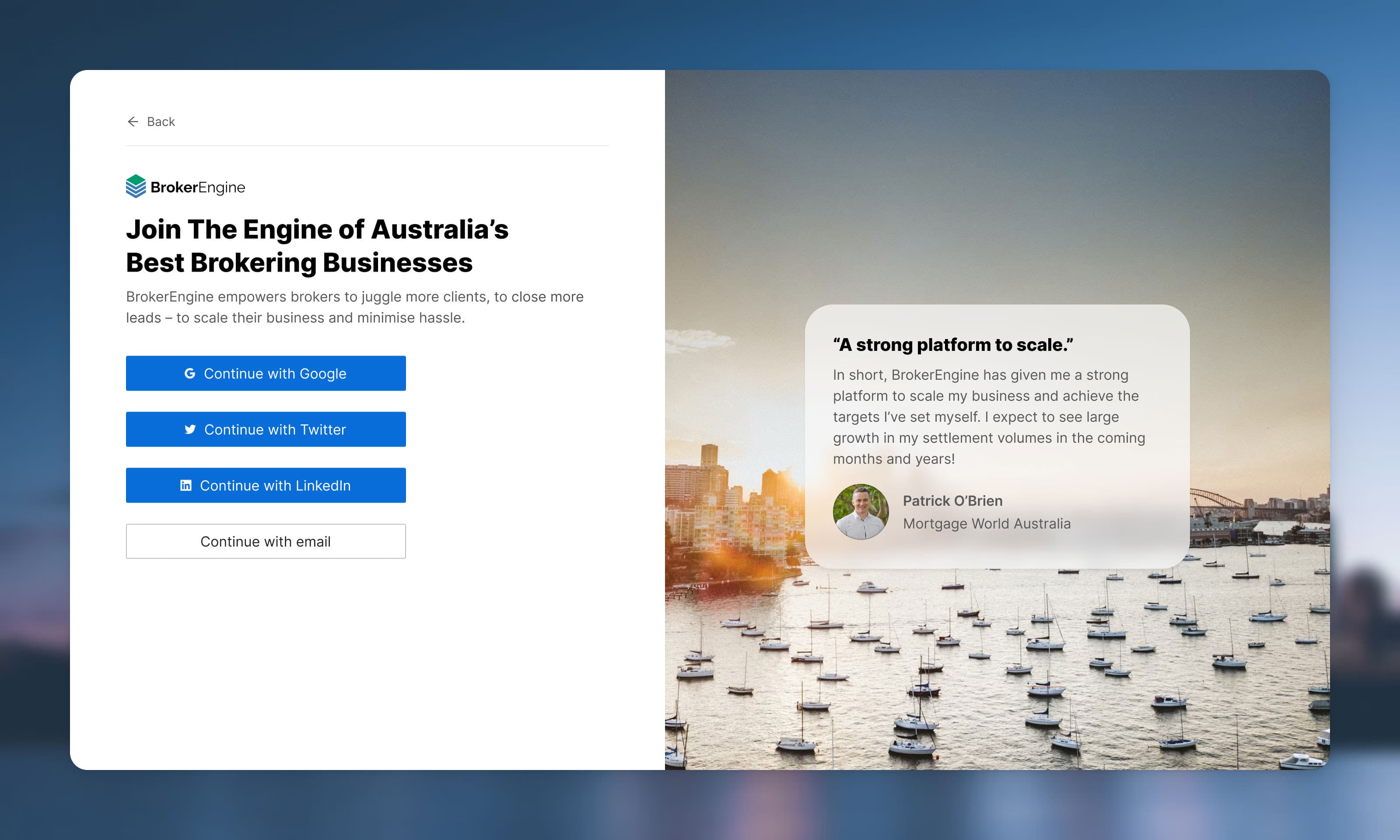This screenshot has height=840, width=1400.
Task: Click Patrick O'Brien's profile photo
Action: click(x=861, y=511)
